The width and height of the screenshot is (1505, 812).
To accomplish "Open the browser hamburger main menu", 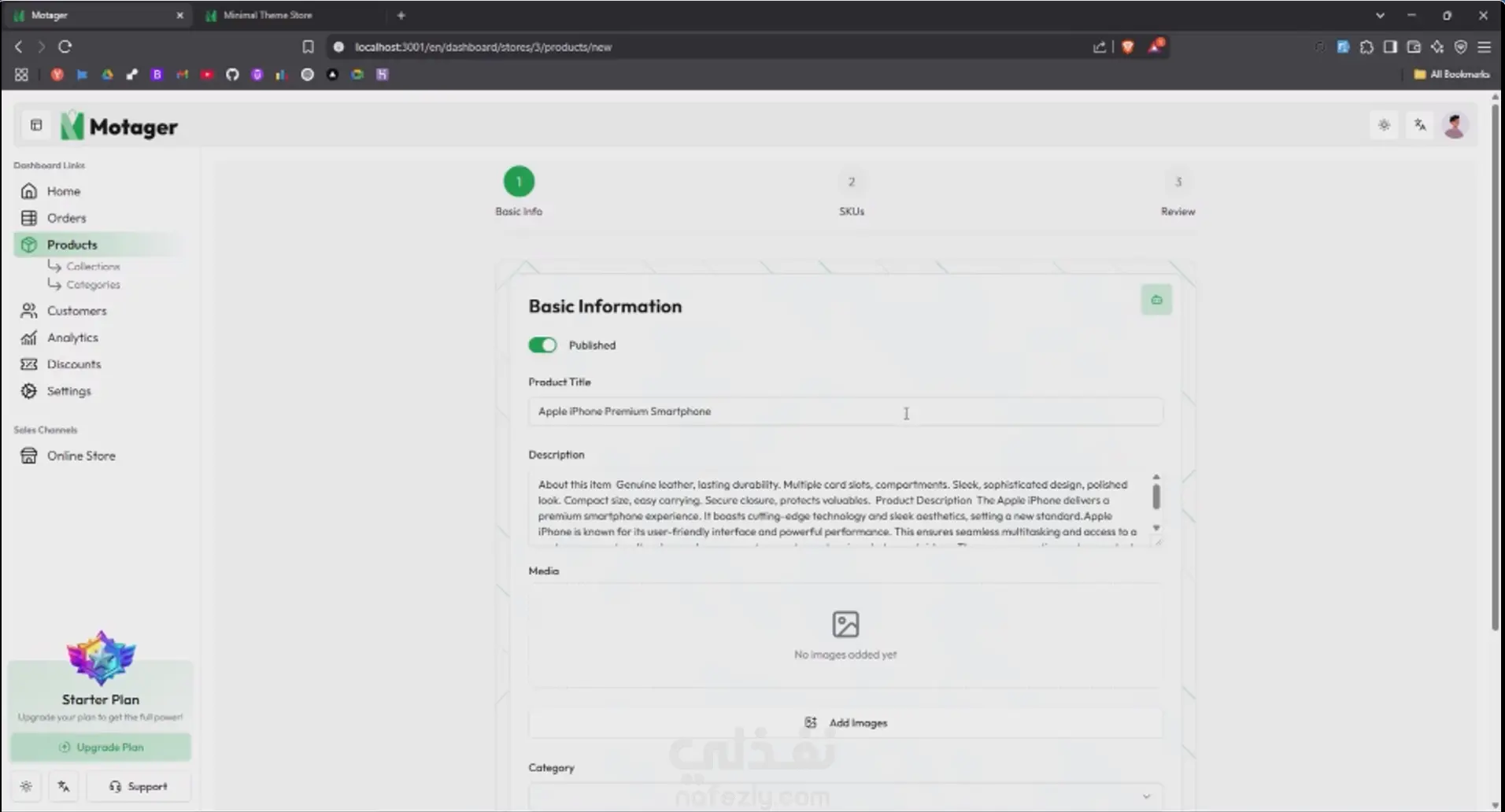I will coord(1485,47).
